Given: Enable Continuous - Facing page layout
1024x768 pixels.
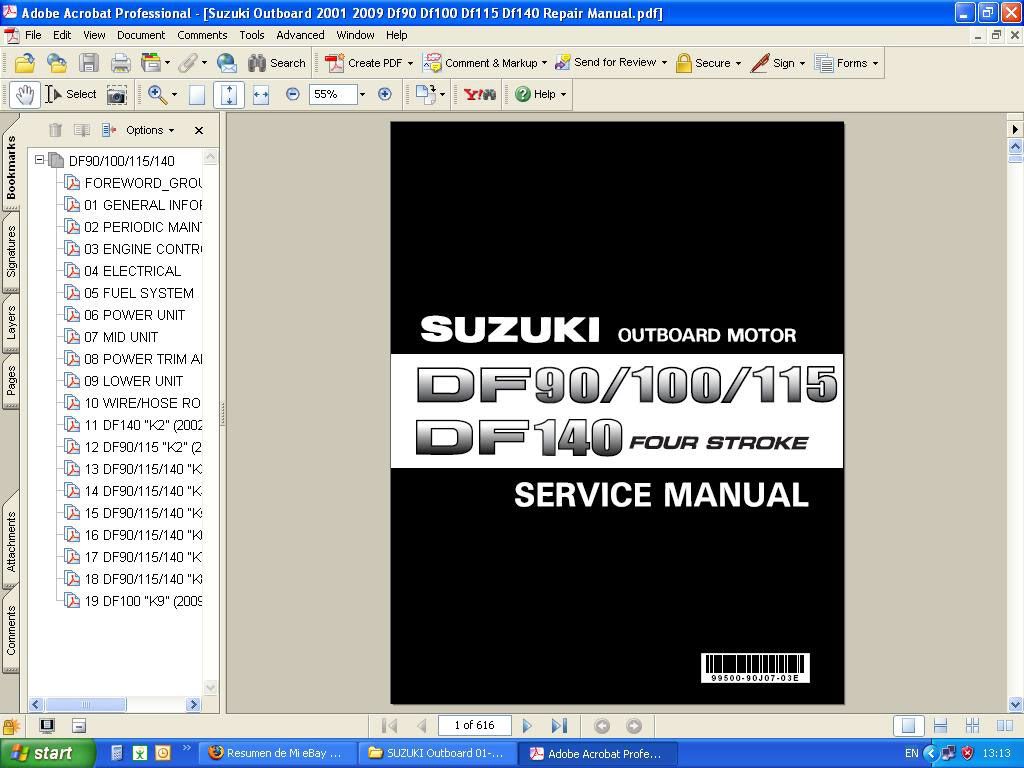Looking at the screenshot, I should coord(972,726).
